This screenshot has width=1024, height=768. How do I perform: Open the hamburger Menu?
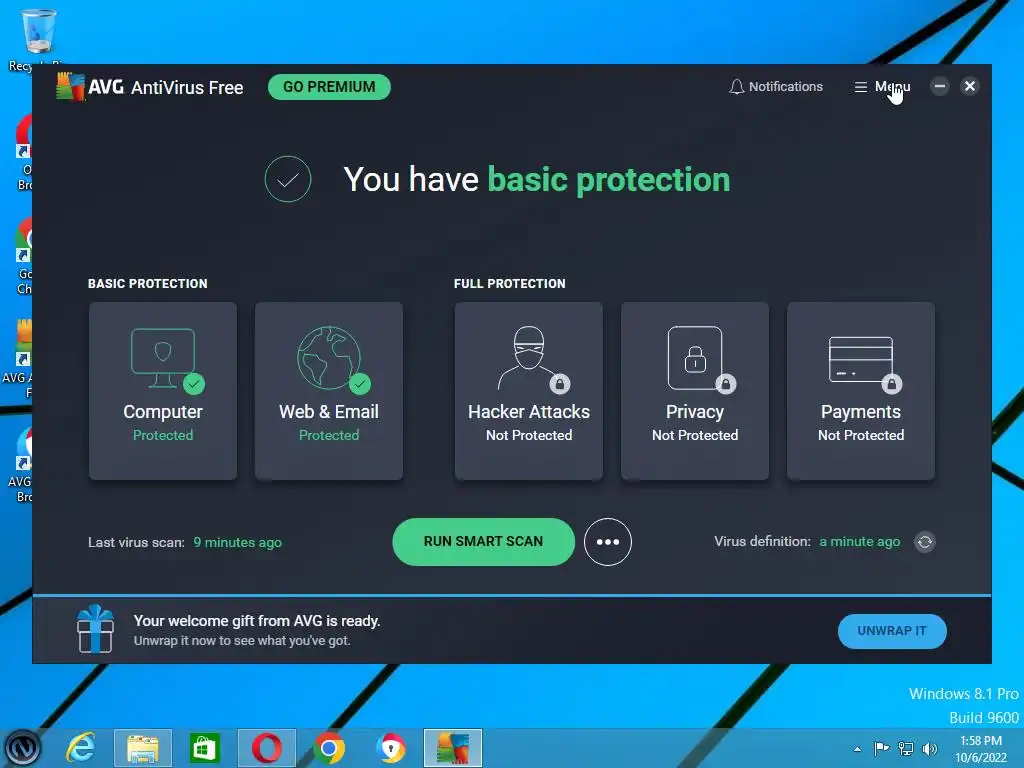point(882,87)
